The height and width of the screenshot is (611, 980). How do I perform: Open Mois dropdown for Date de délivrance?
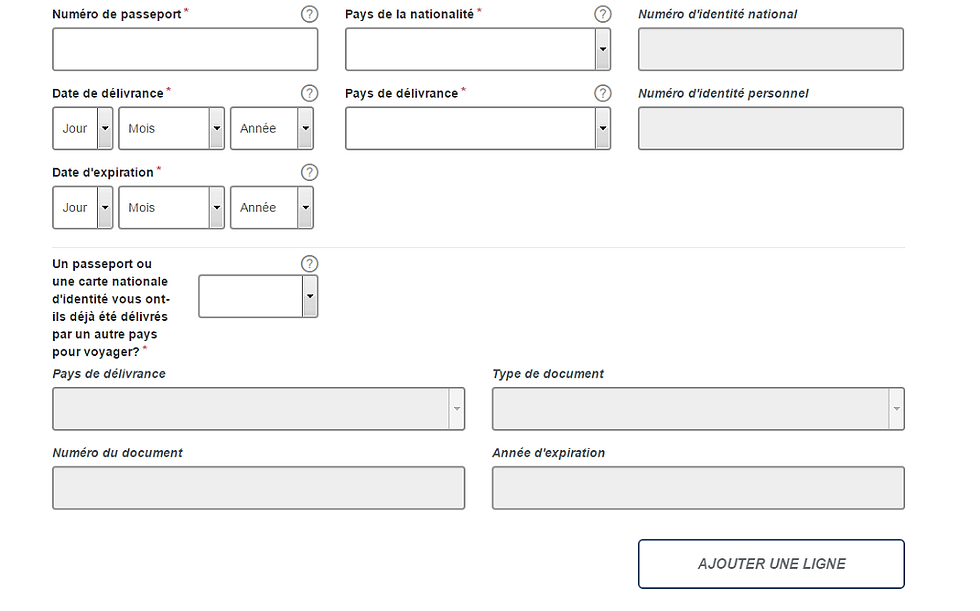tap(171, 129)
